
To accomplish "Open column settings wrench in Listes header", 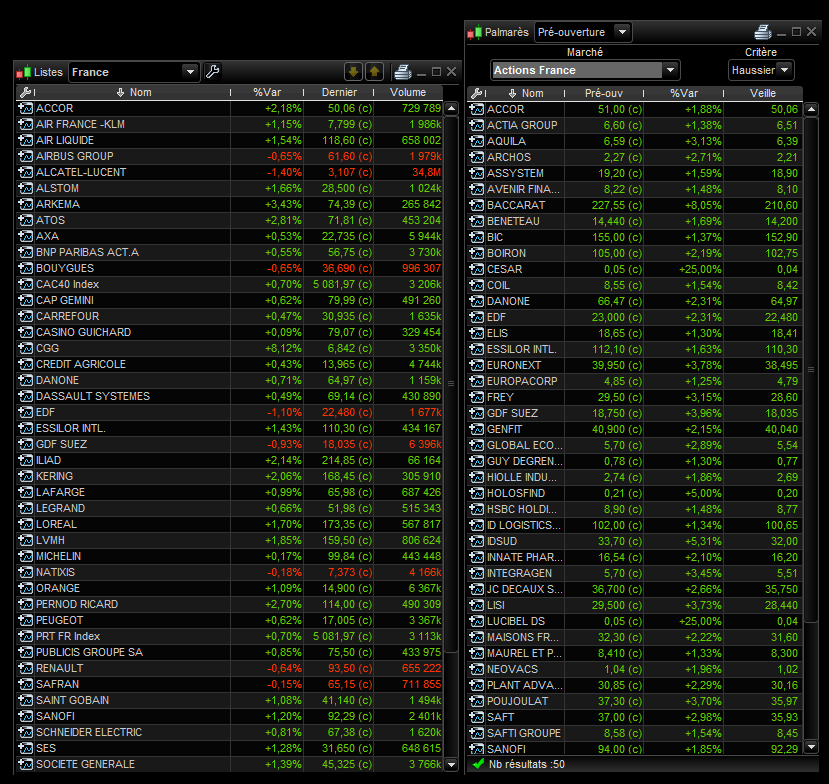I will point(25,93).
